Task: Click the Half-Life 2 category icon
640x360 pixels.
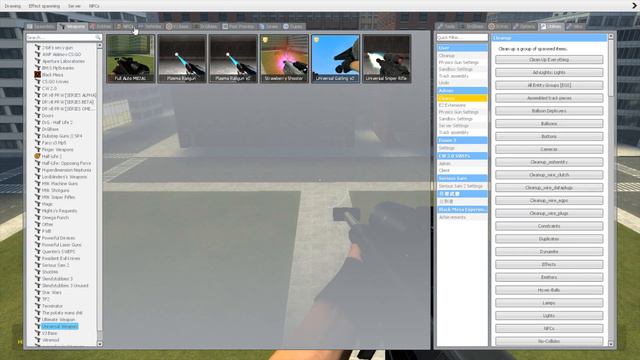Action: (x=38, y=156)
